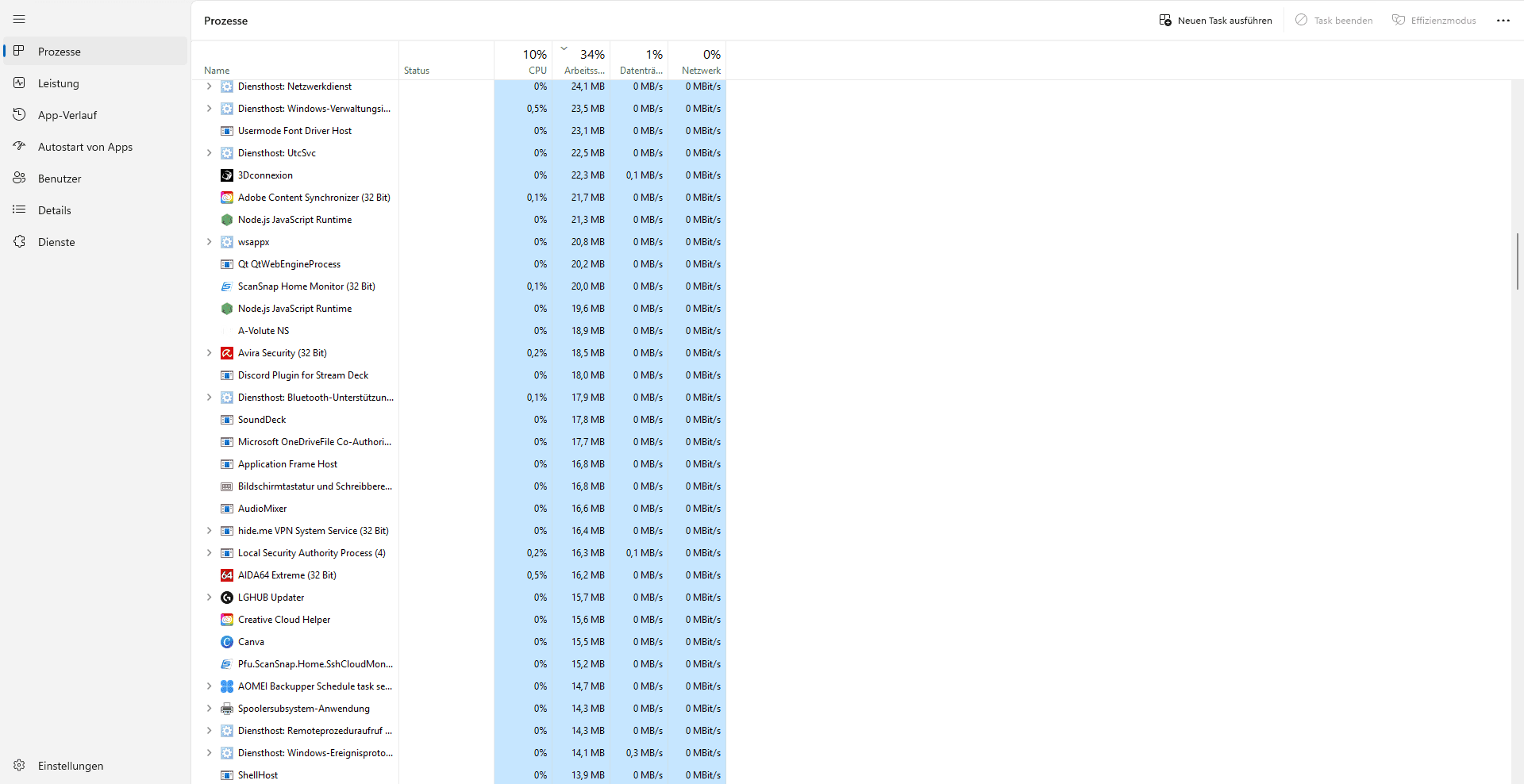Click Neuen Task ausführen button
1524x784 pixels.
pyautogui.click(x=1215, y=21)
